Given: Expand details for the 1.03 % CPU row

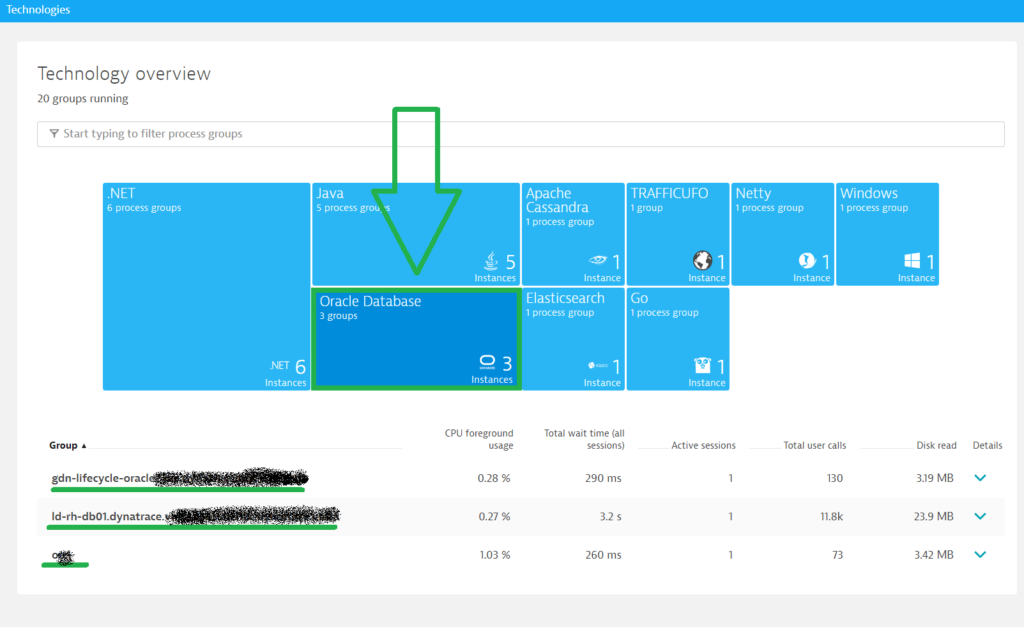Looking at the screenshot, I should pos(980,555).
